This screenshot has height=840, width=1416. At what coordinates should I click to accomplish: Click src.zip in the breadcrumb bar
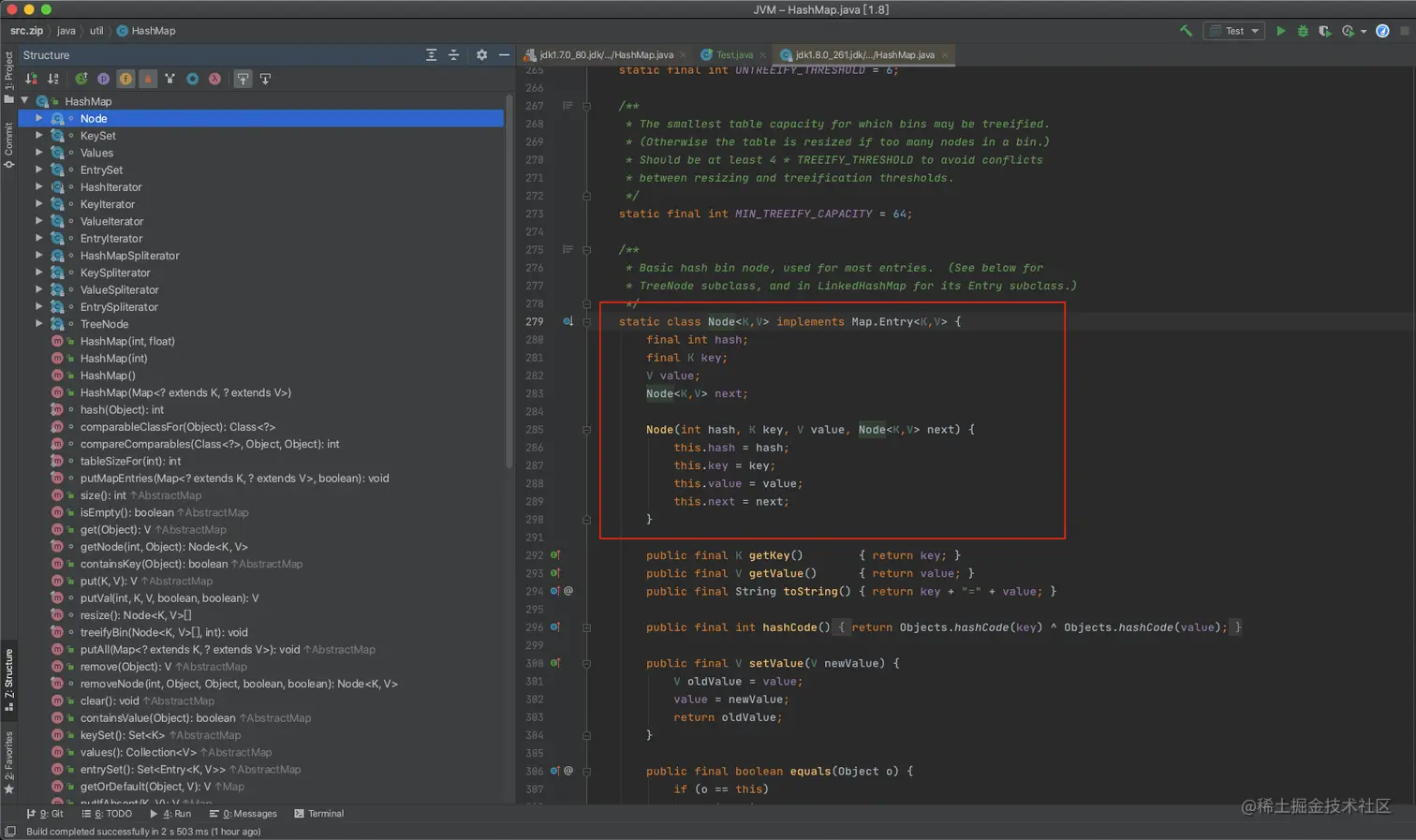[26, 31]
